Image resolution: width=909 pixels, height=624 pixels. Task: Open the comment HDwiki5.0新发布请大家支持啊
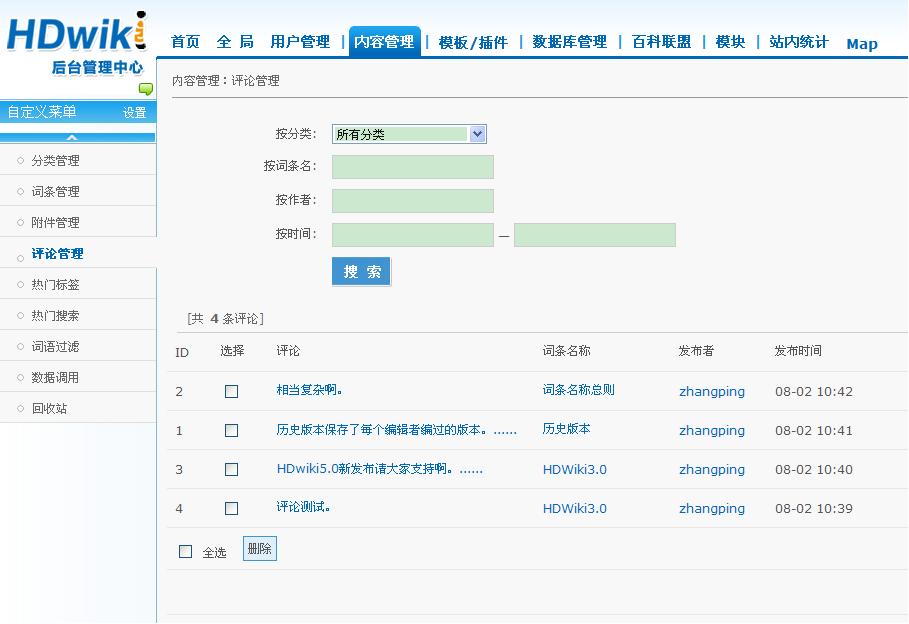pyautogui.click(x=380, y=469)
